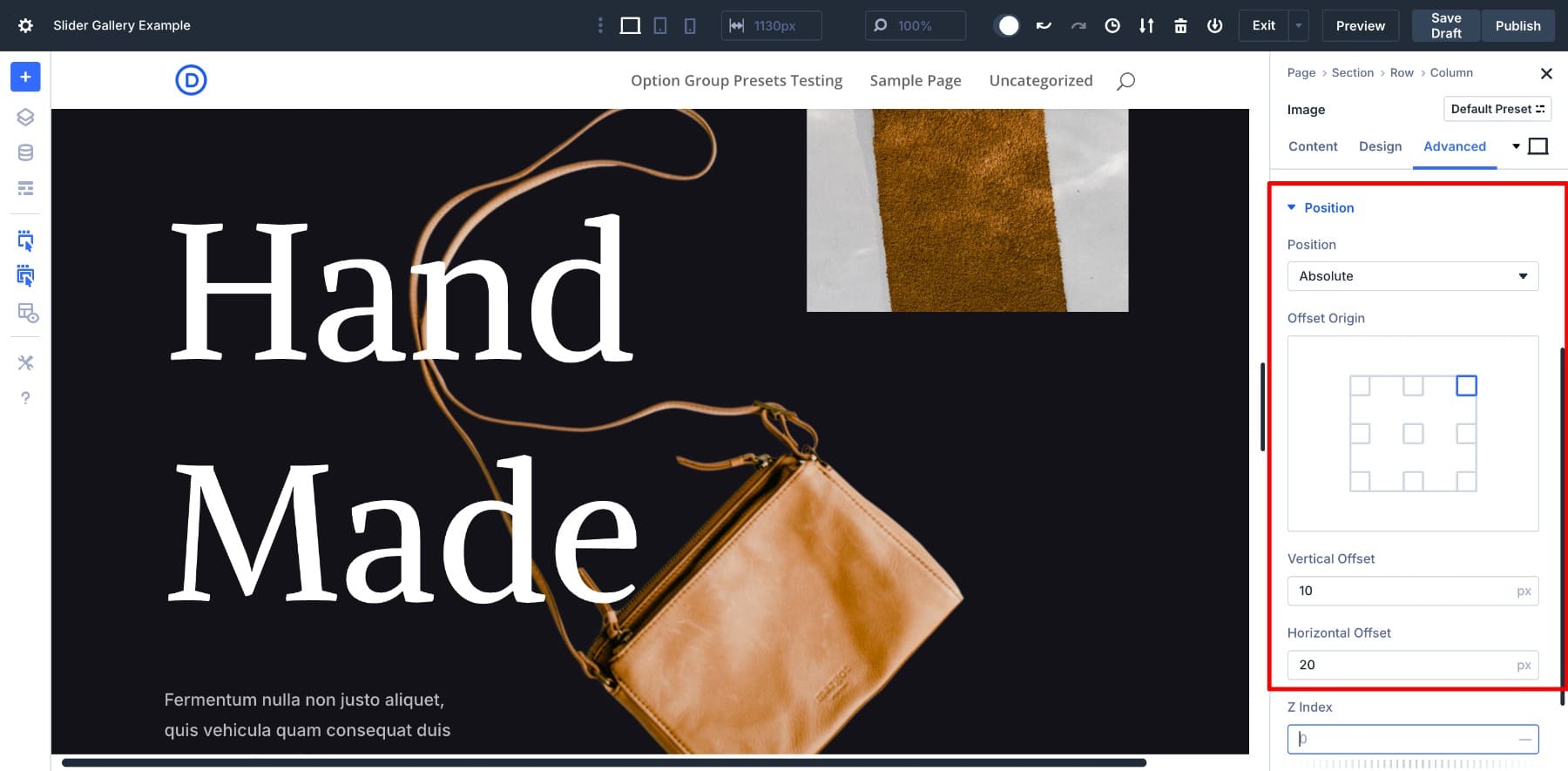The height and width of the screenshot is (771, 1568).
Task: Click the up-down arrows portability icon
Action: [x=1146, y=25]
